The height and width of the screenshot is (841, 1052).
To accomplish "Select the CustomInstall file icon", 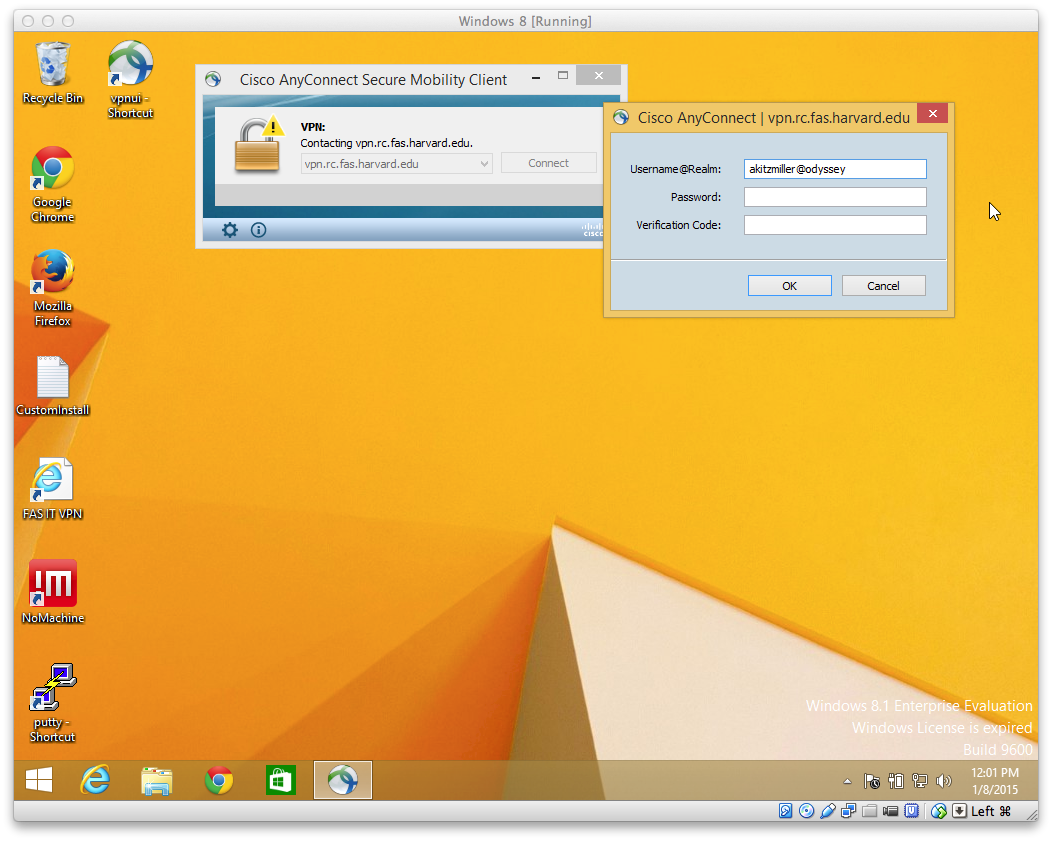I will pyautogui.click(x=52, y=385).
